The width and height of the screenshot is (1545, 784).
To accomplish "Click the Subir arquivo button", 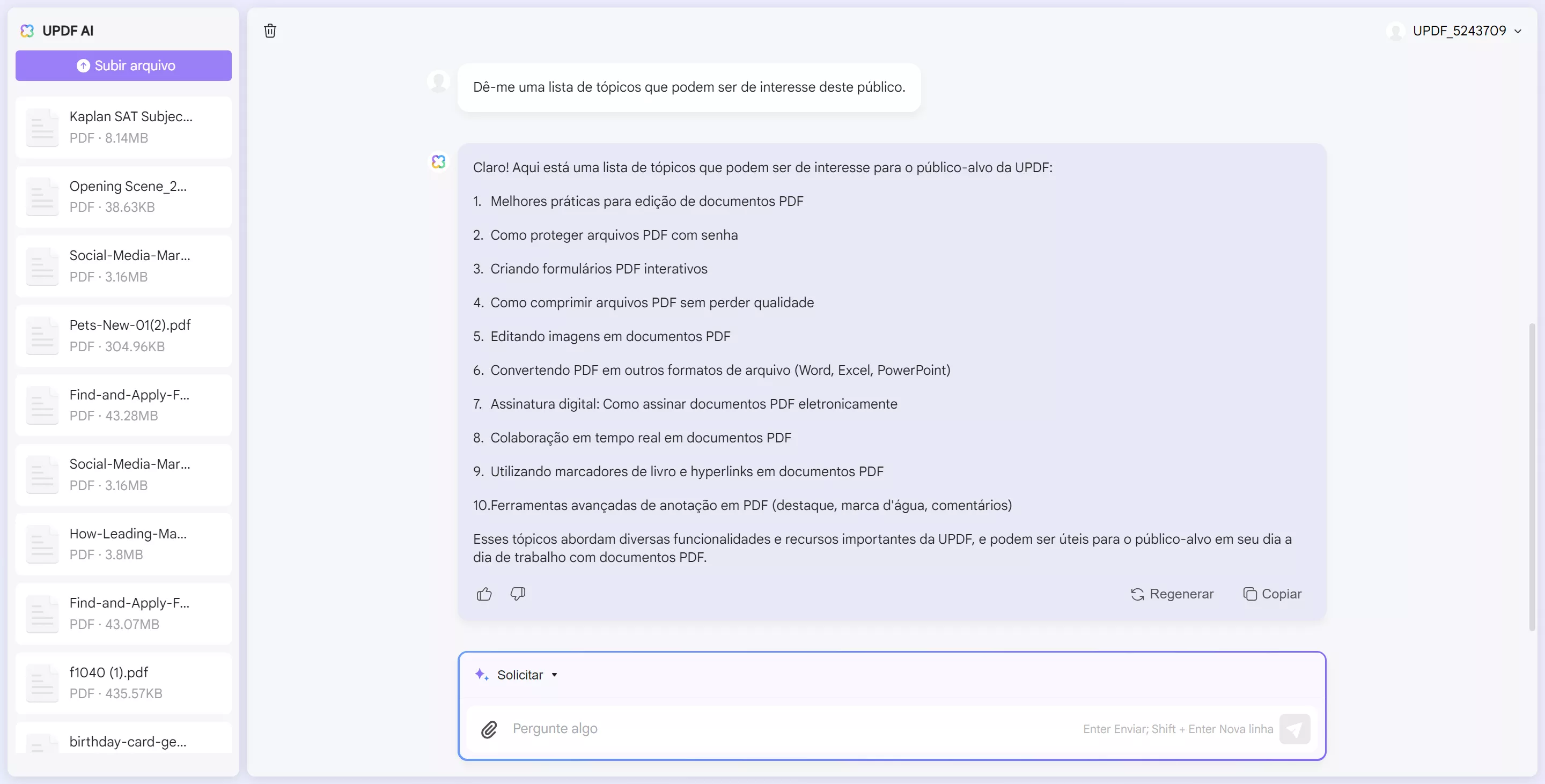I will point(123,65).
